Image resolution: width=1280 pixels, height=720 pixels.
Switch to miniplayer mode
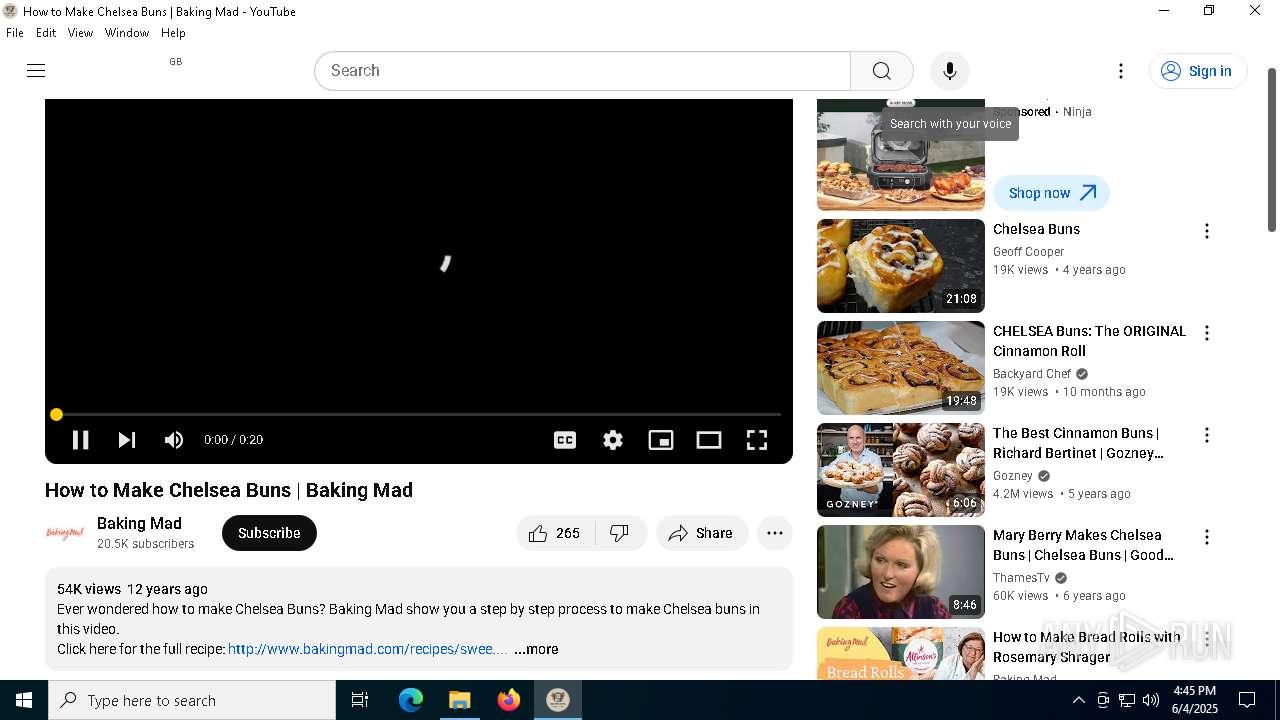point(661,440)
